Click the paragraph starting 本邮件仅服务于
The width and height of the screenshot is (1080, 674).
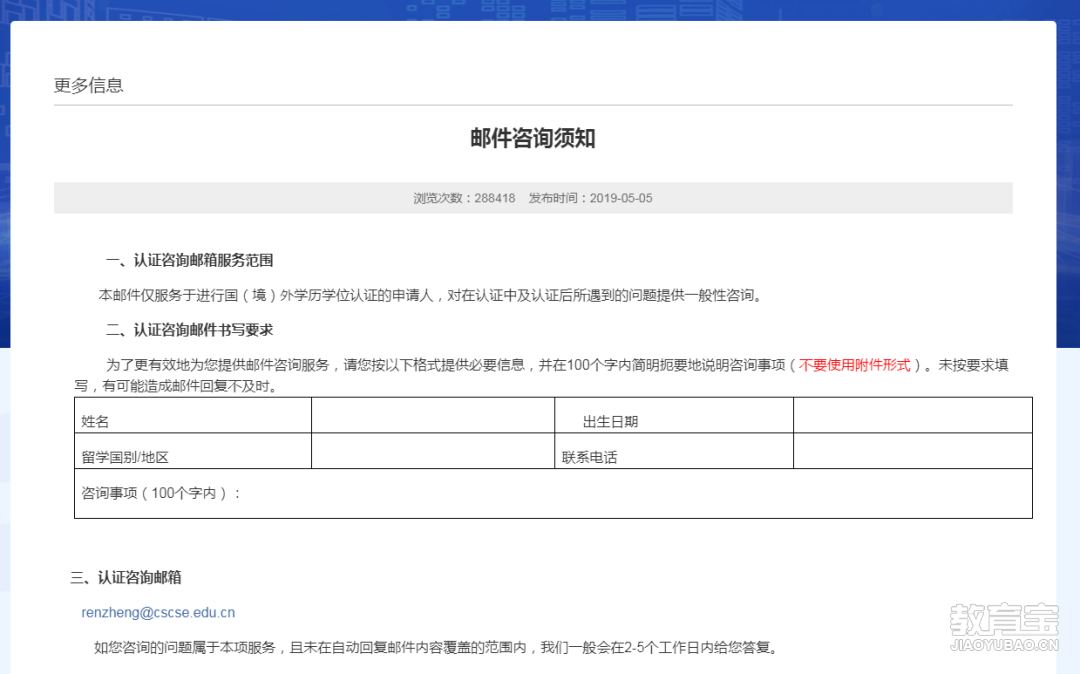[432, 295]
